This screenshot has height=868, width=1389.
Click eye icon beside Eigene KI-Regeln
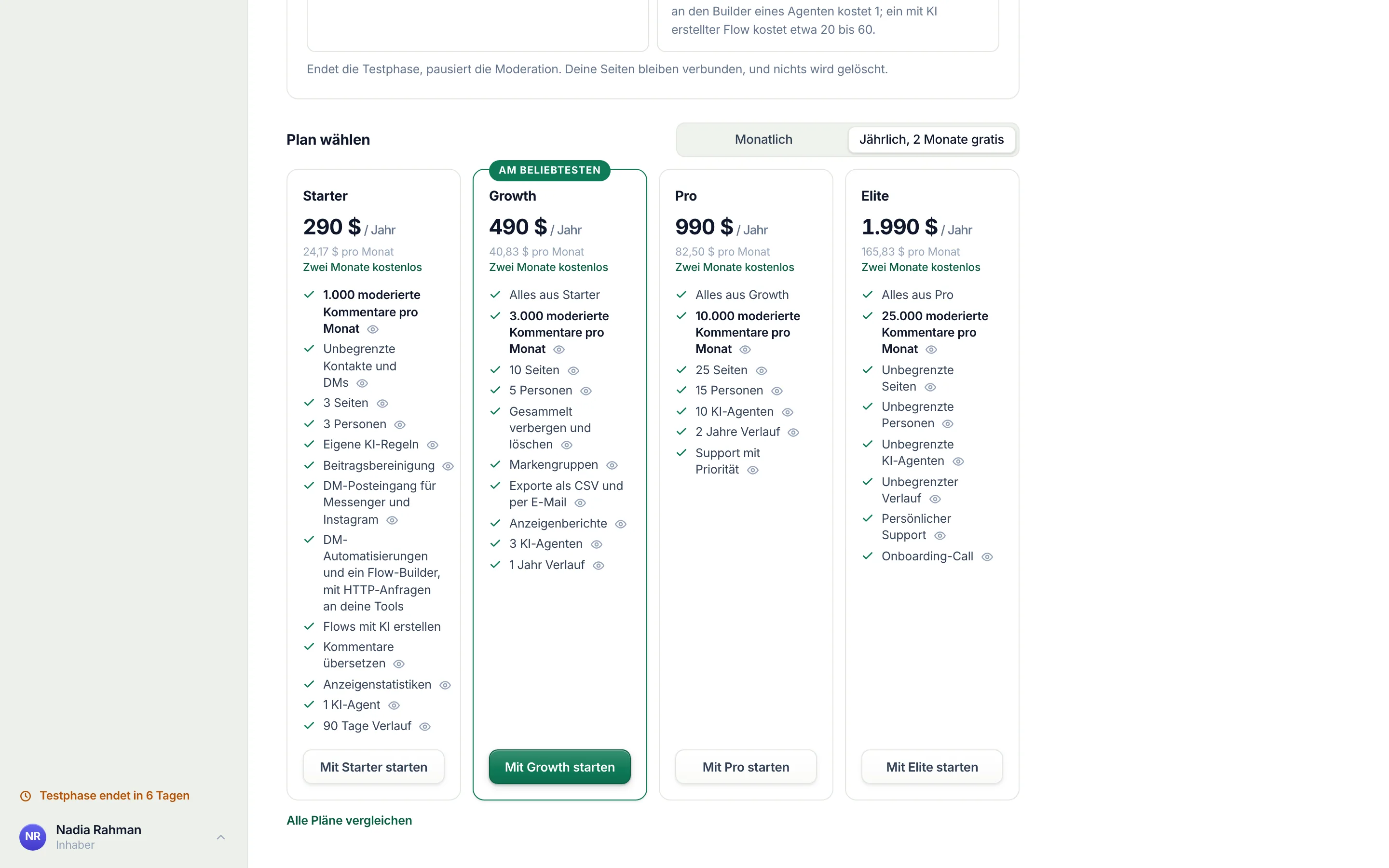tap(433, 445)
